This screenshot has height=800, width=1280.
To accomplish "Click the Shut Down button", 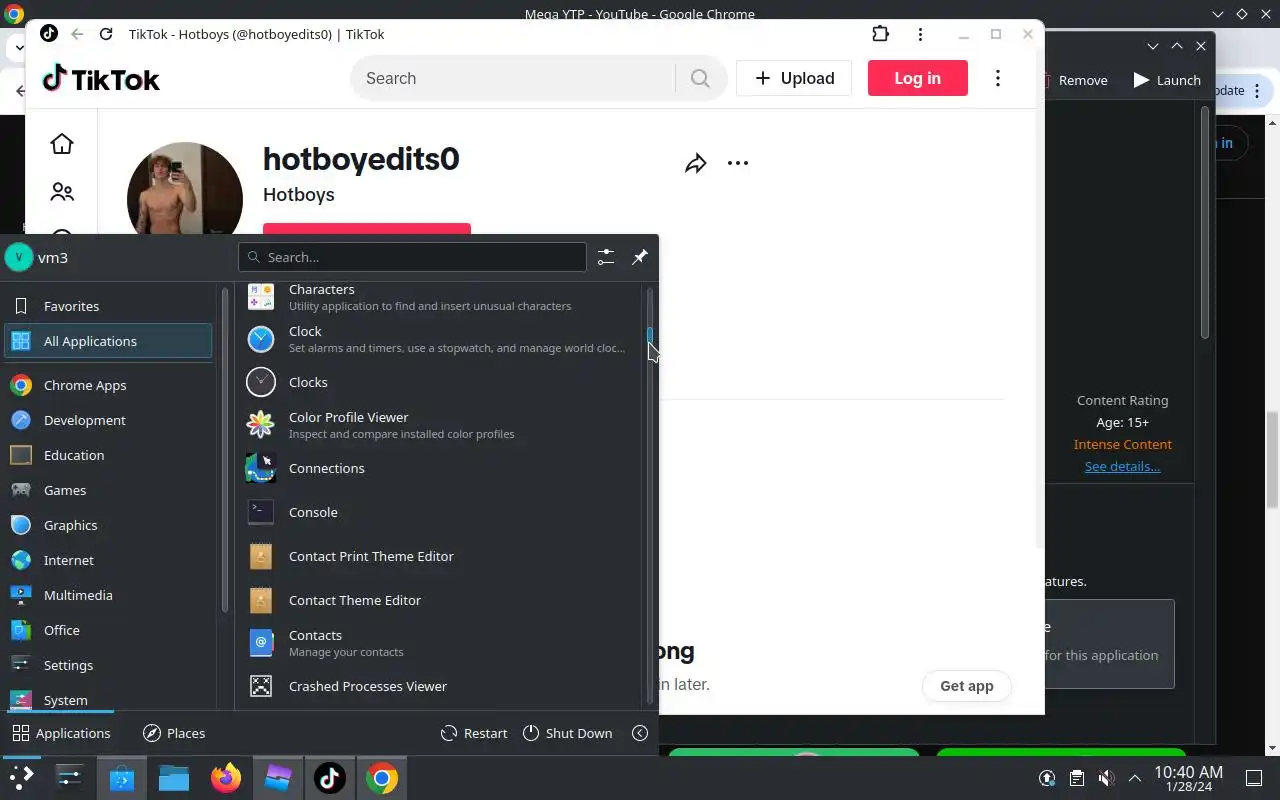I will (567, 733).
